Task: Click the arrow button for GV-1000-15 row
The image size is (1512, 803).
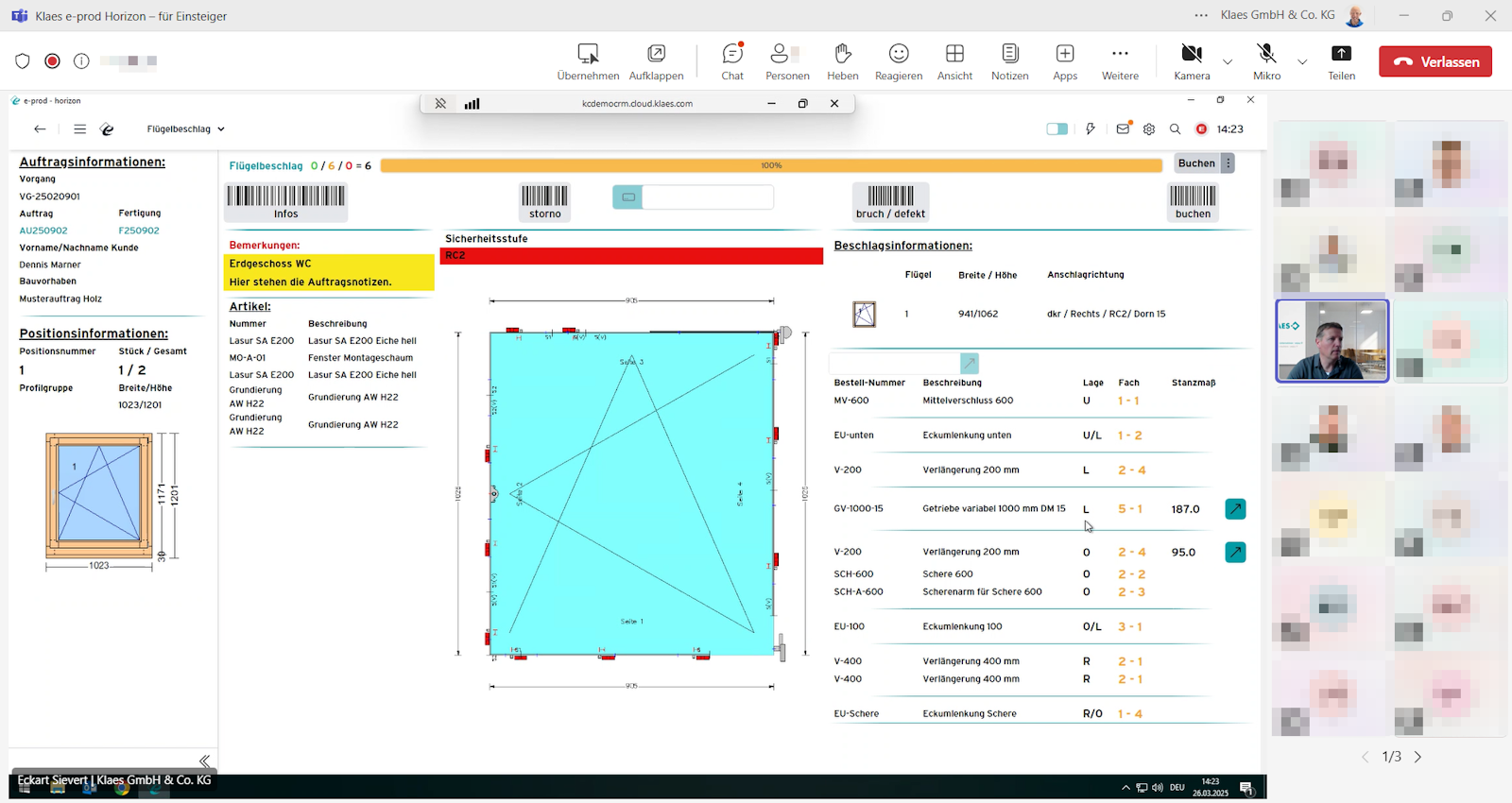Action: pos(1234,509)
